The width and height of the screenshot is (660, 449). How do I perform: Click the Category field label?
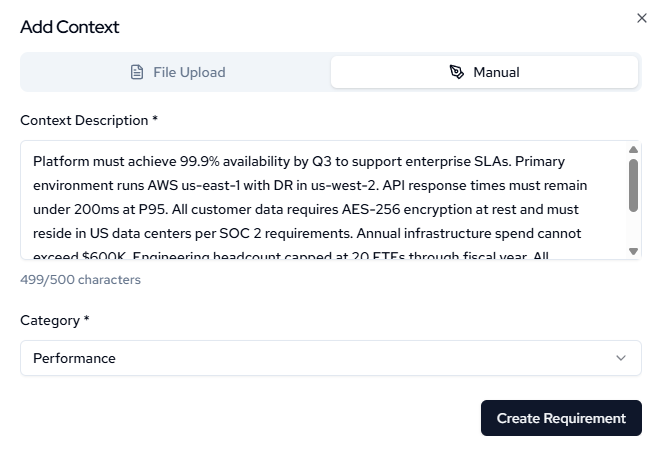pyautogui.click(x=54, y=320)
